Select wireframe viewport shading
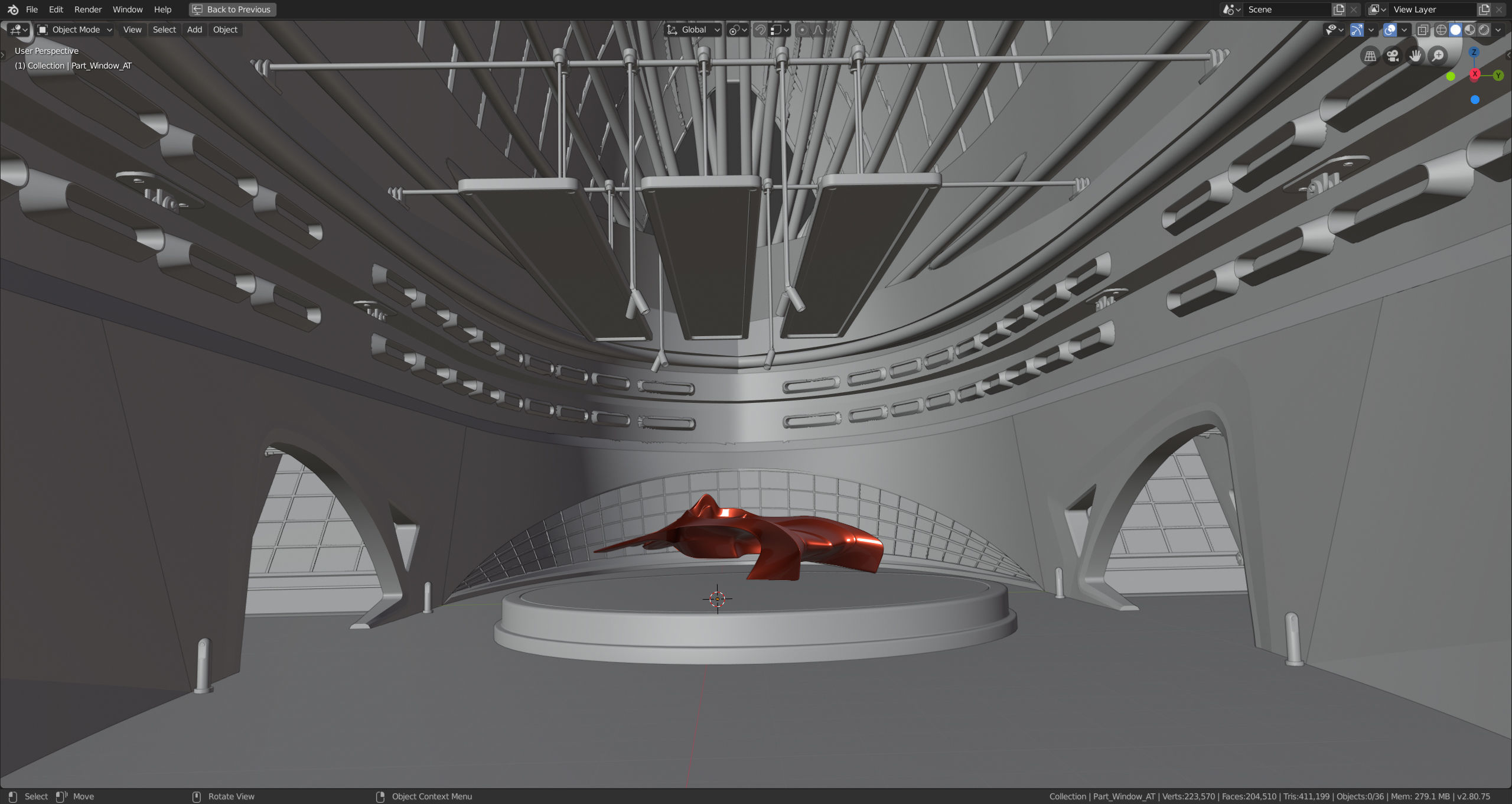 point(1441,30)
